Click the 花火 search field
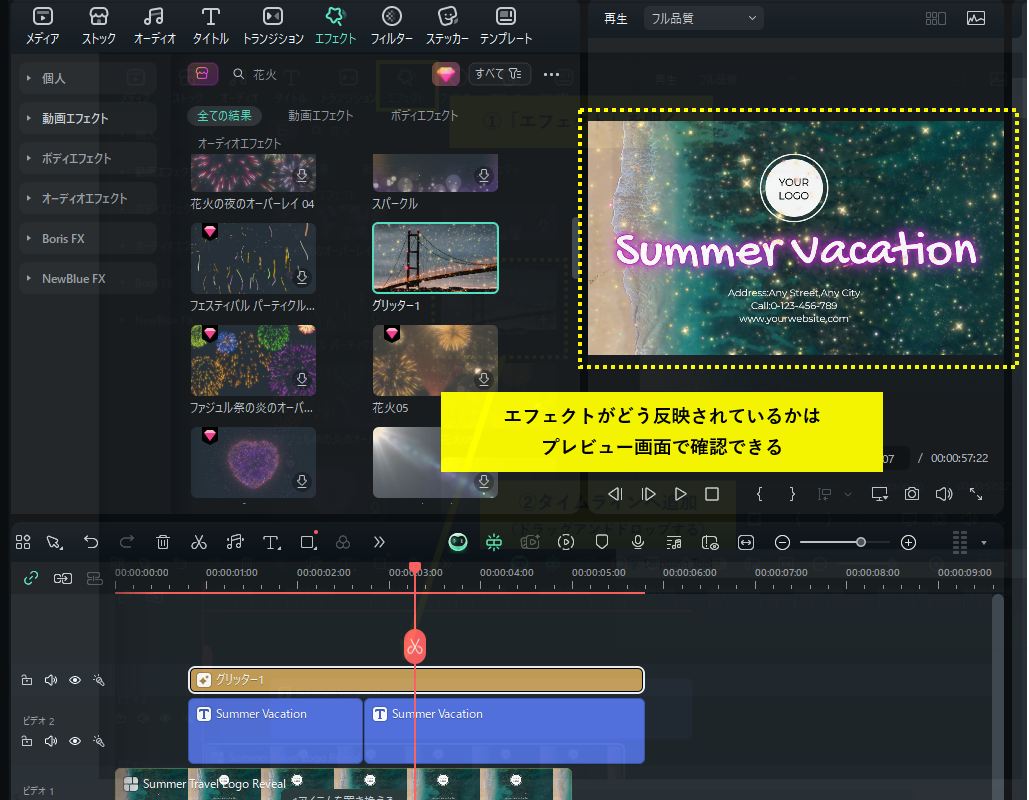 325,74
